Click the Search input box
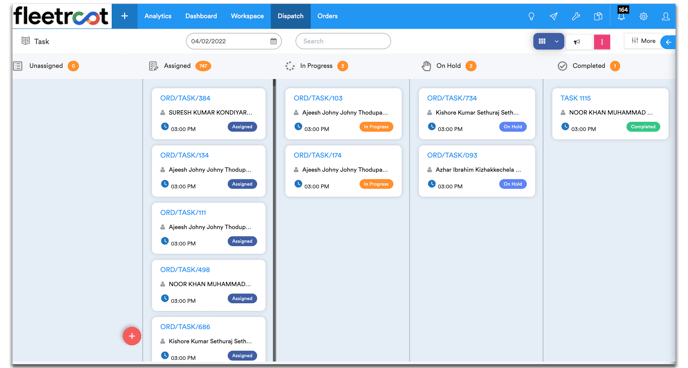The width and height of the screenshot is (688, 368). coord(343,41)
